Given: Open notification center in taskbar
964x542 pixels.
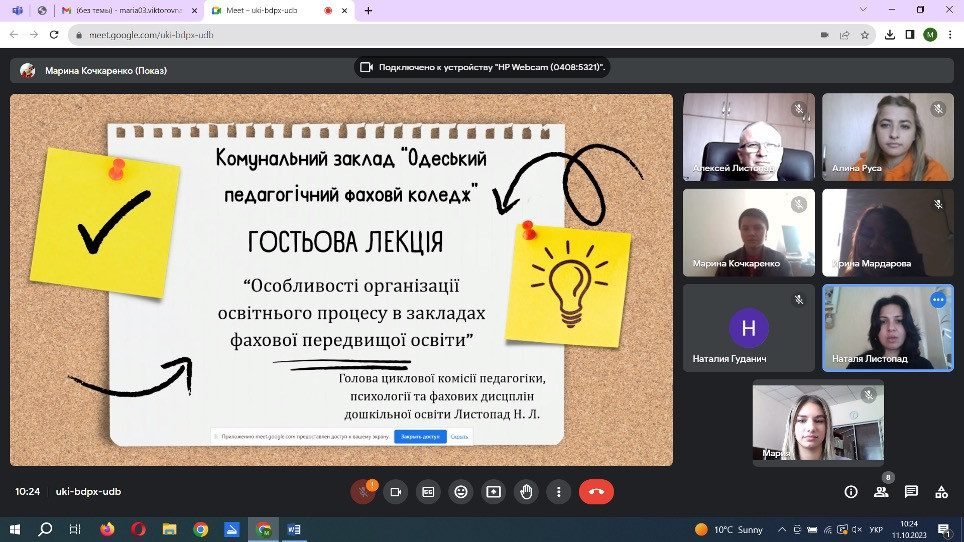Looking at the screenshot, I should tap(944, 529).
